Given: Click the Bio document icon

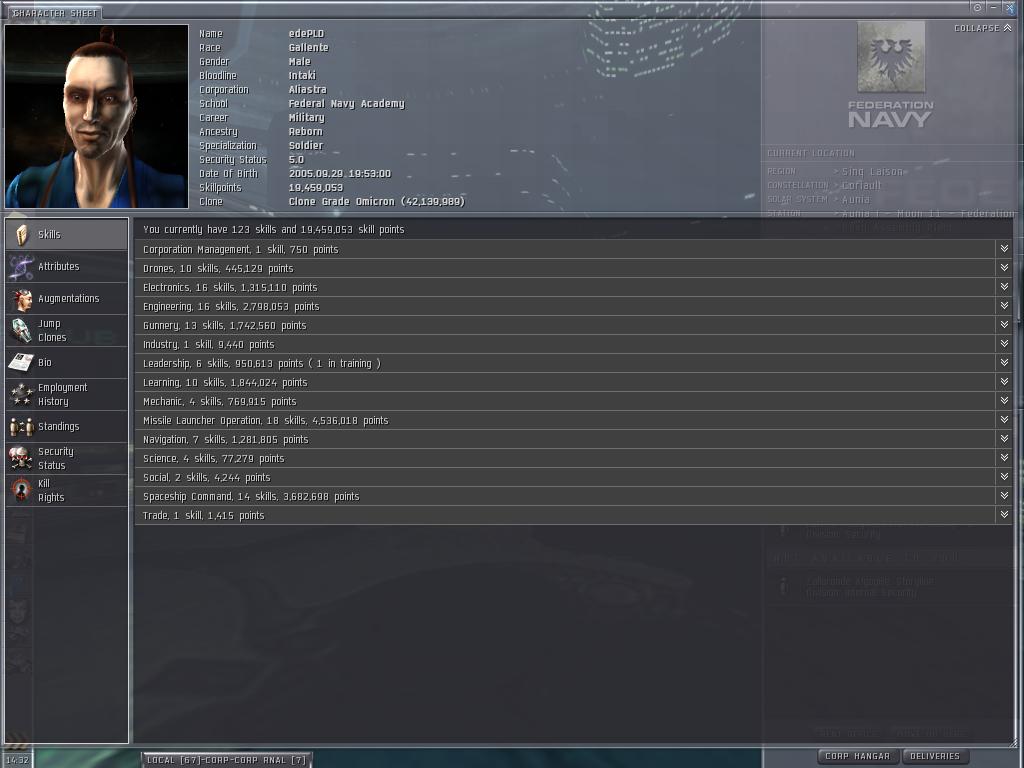Looking at the screenshot, I should tap(21, 362).
